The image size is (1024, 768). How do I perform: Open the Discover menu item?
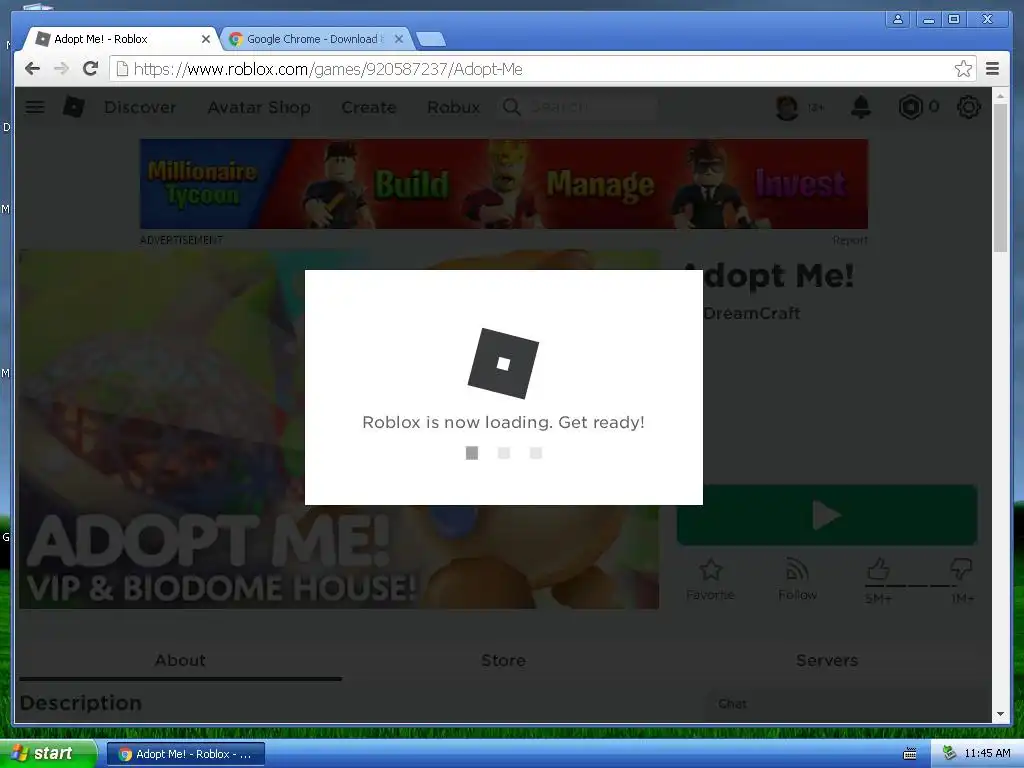click(x=140, y=107)
